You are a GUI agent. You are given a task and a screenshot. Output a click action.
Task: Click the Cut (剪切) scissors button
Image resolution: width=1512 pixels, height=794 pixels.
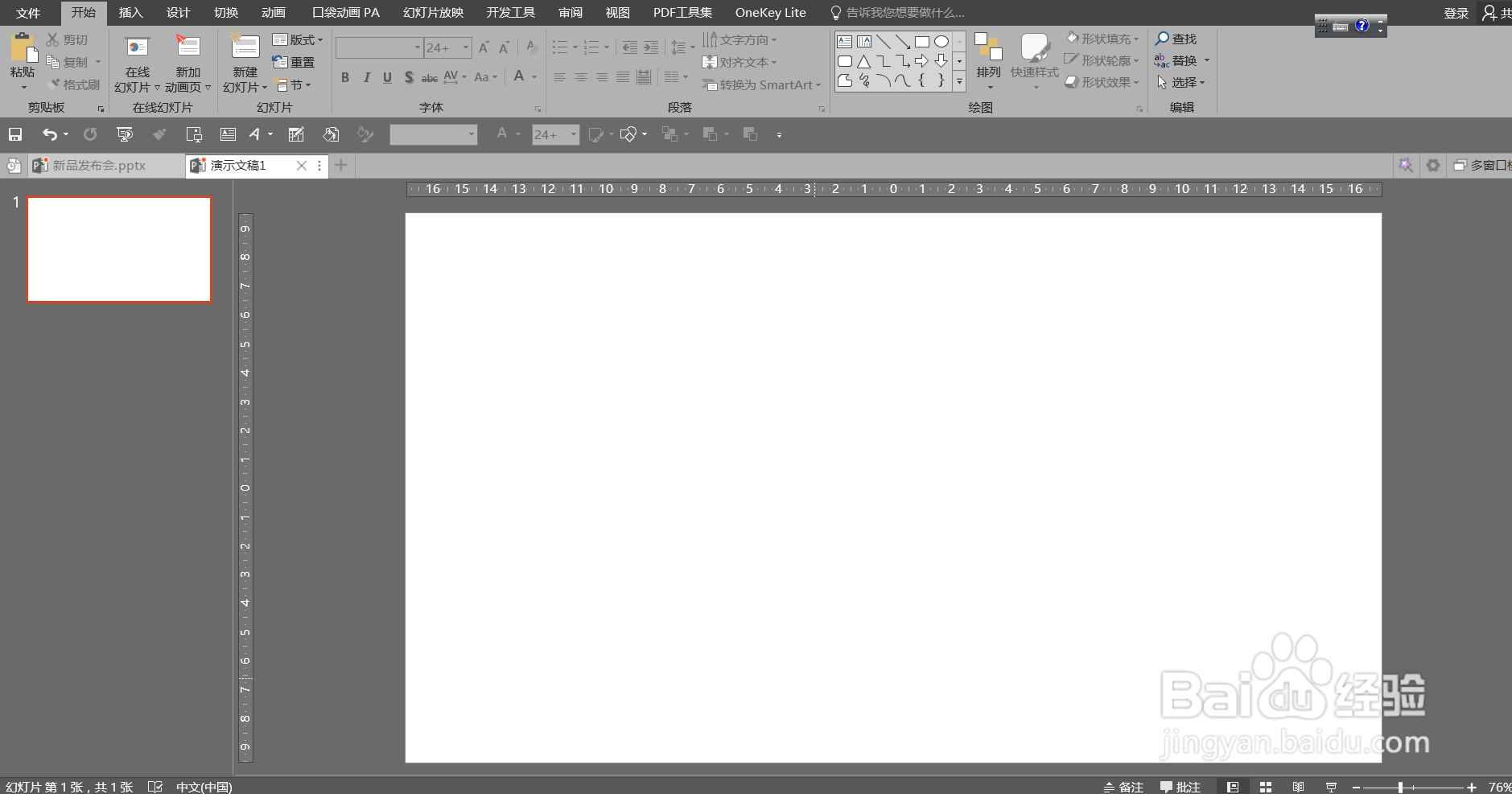coord(67,39)
